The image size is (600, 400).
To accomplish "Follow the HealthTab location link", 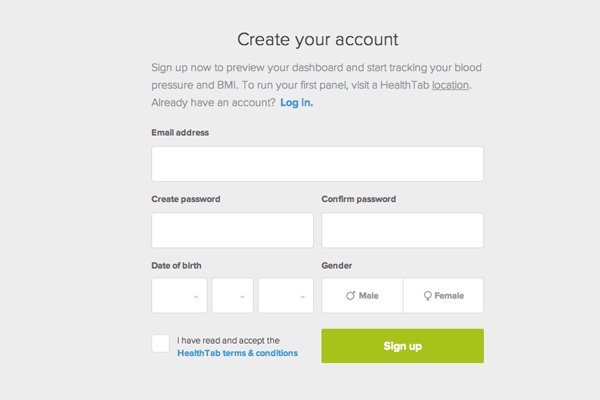I will (450, 85).
